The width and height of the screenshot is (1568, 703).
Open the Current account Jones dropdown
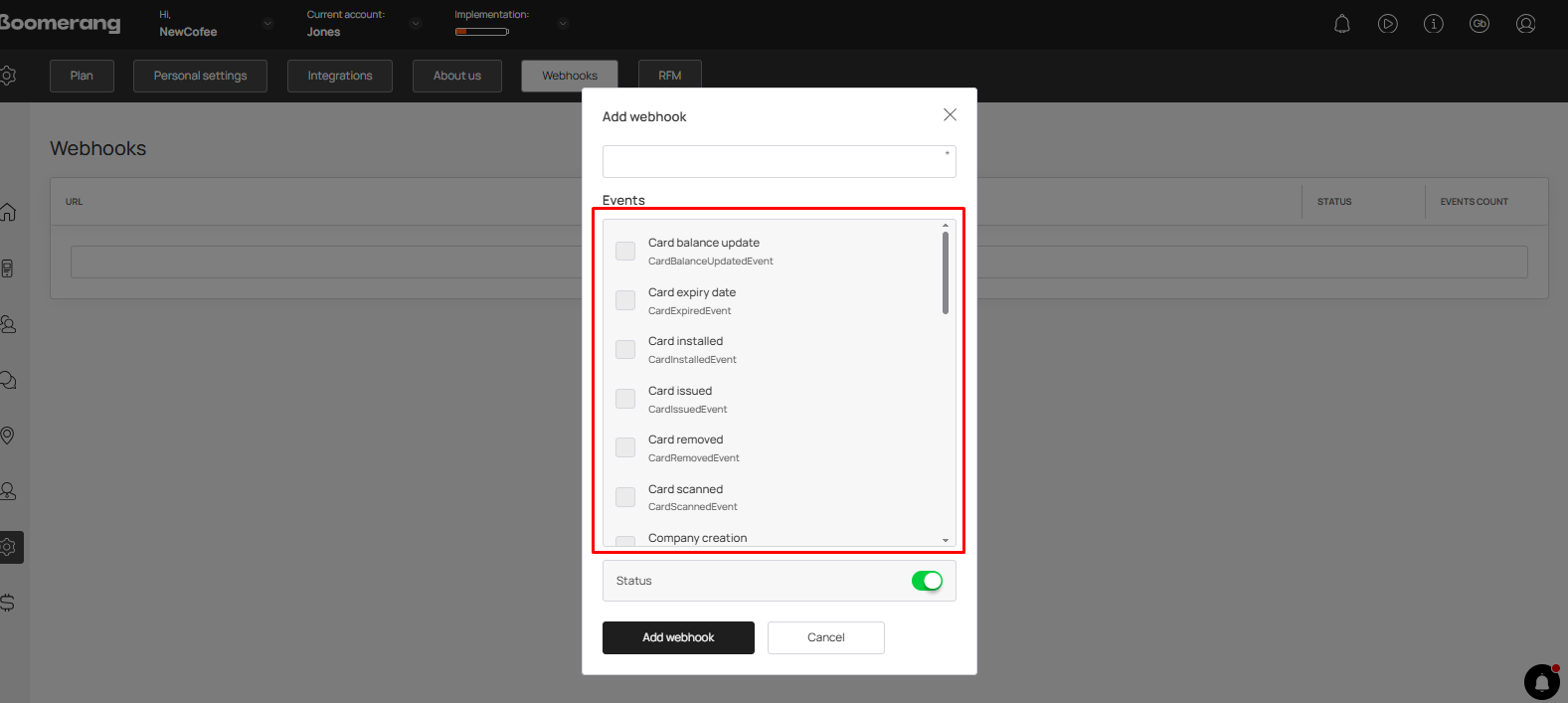pyautogui.click(x=415, y=24)
